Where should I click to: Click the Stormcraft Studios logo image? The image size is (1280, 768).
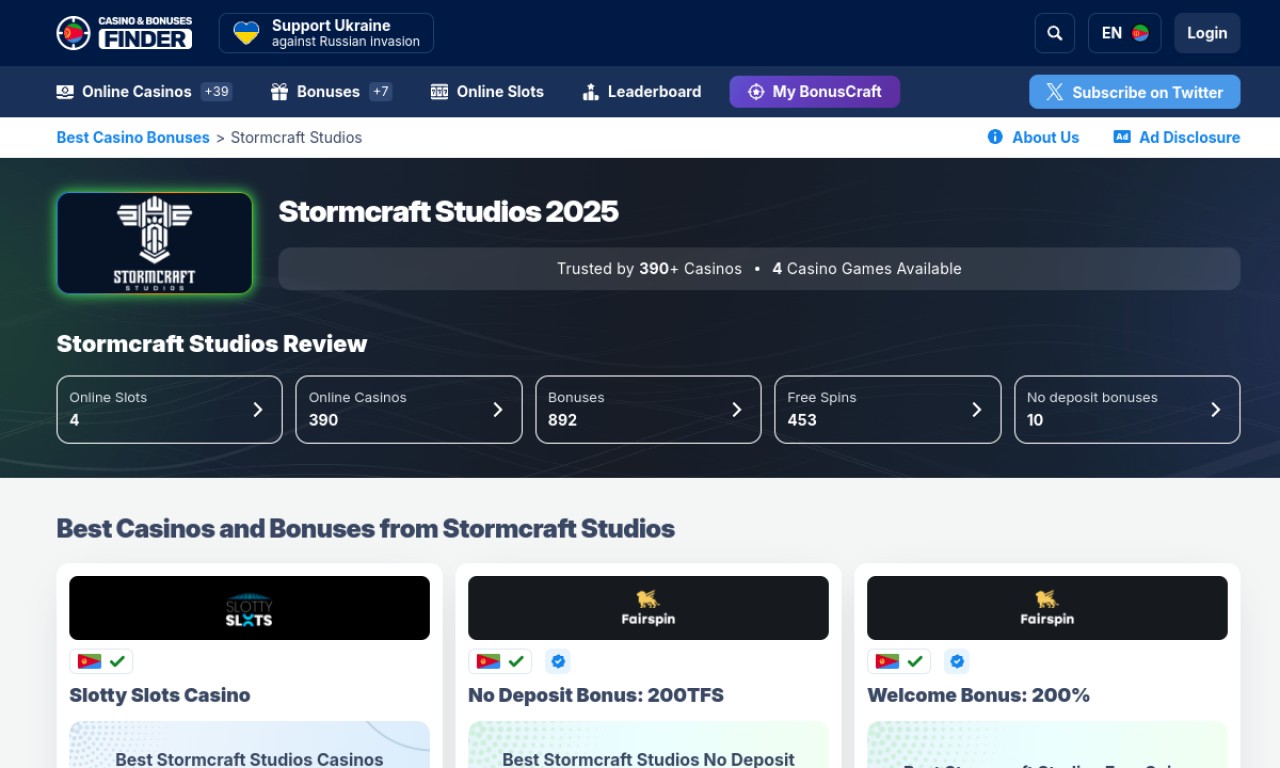coord(154,243)
